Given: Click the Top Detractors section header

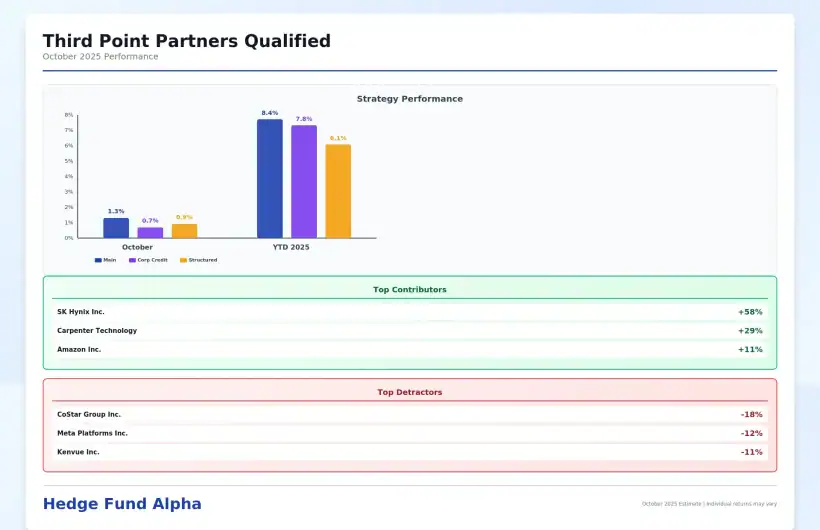Looking at the screenshot, I should 409,392.
